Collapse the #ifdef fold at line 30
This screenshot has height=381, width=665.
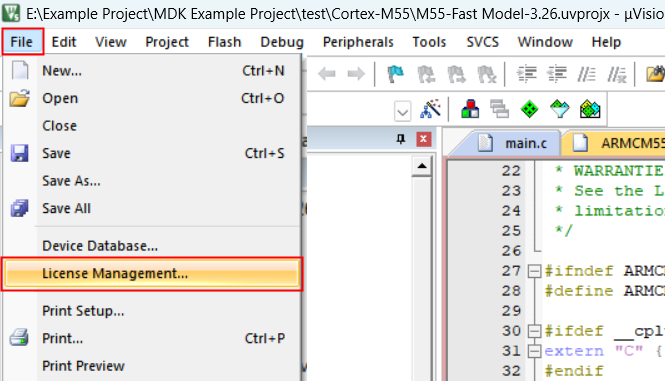click(x=534, y=331)
